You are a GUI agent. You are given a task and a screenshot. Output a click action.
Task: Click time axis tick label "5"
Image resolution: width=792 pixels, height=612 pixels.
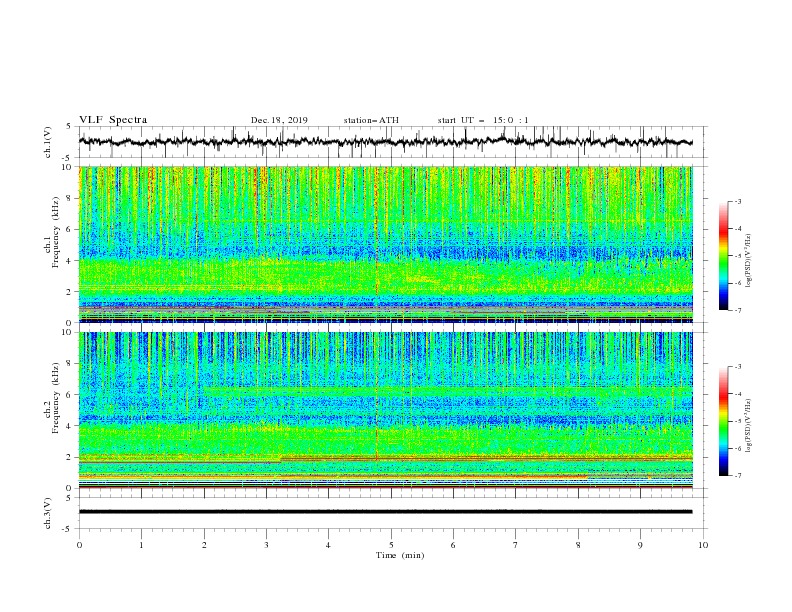click(x=391, y=545)
